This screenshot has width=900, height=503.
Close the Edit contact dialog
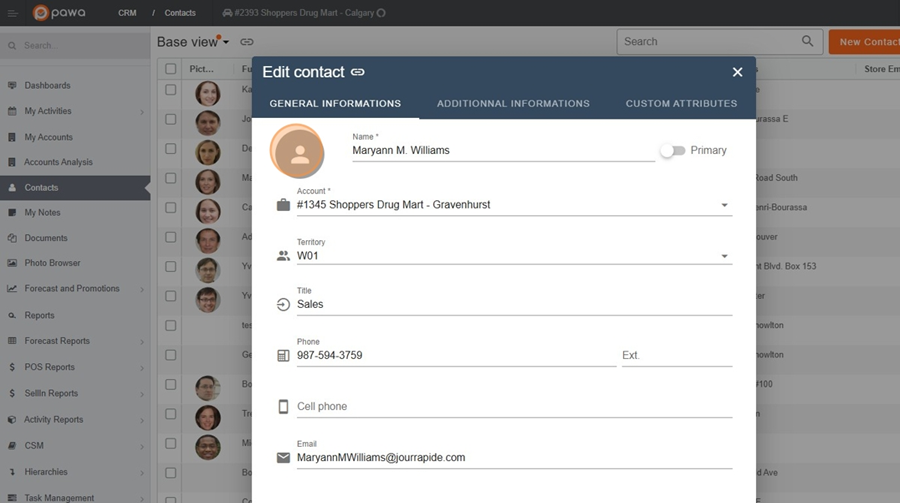[x=738, y=72]
